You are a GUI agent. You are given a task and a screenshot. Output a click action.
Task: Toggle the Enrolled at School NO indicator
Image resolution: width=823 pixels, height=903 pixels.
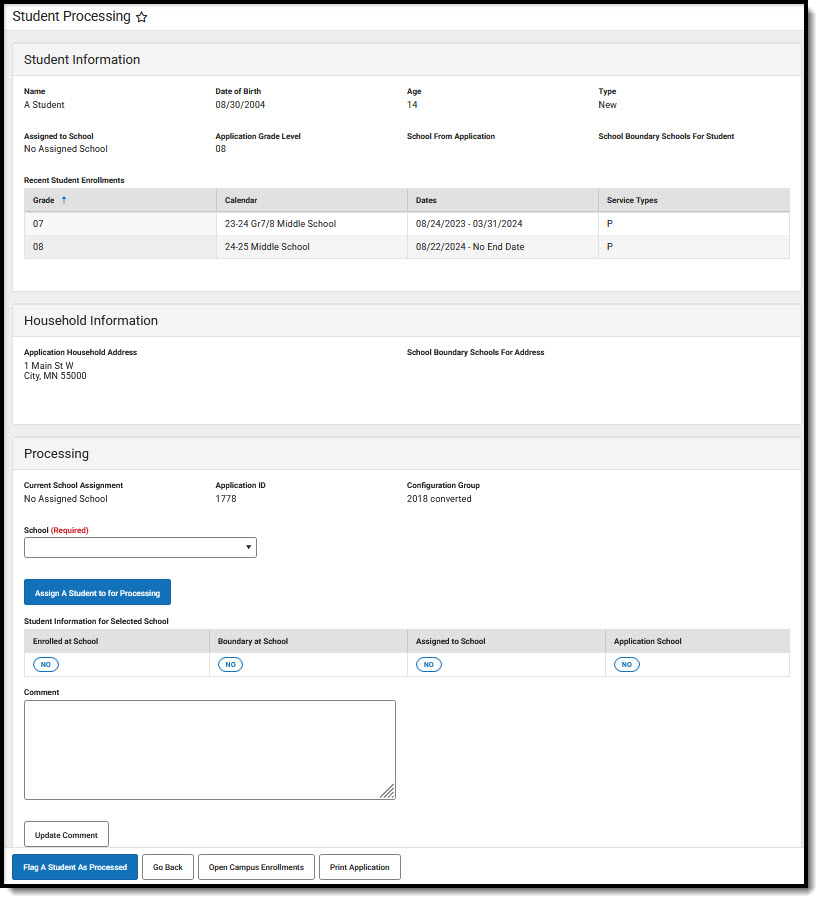click(45, 664)
